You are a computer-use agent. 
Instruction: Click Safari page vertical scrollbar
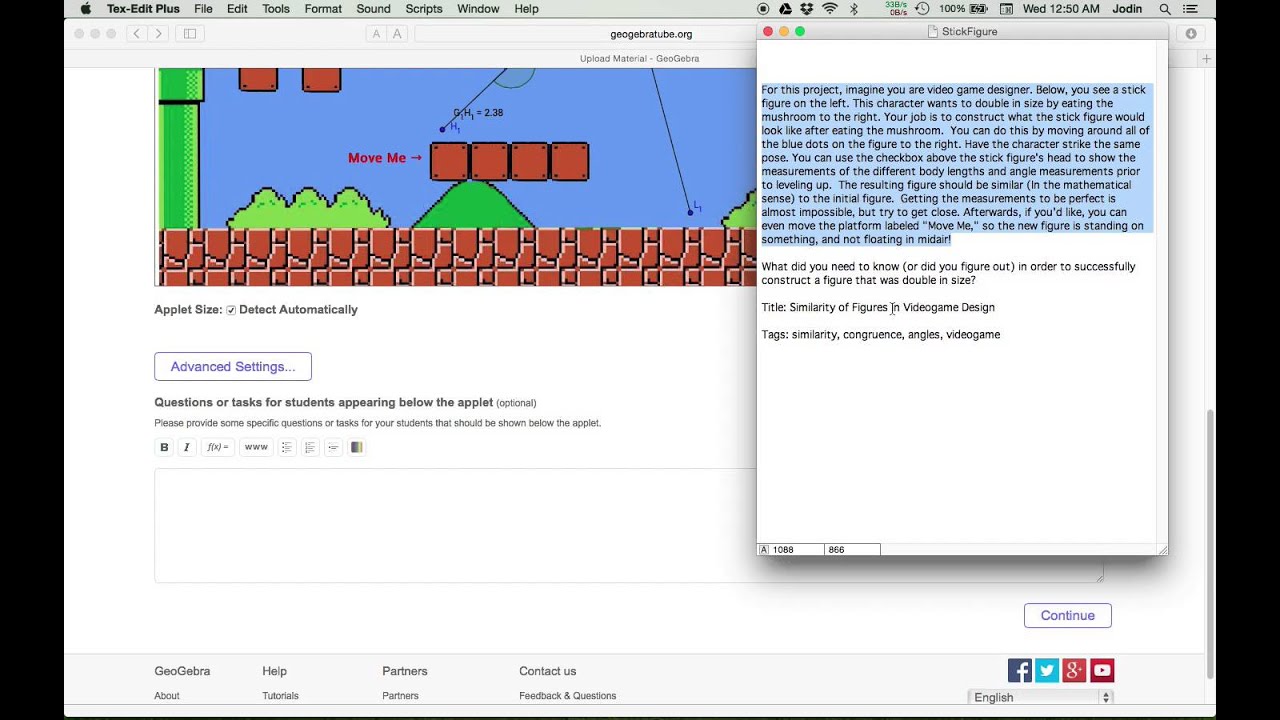pos(1210,544)
